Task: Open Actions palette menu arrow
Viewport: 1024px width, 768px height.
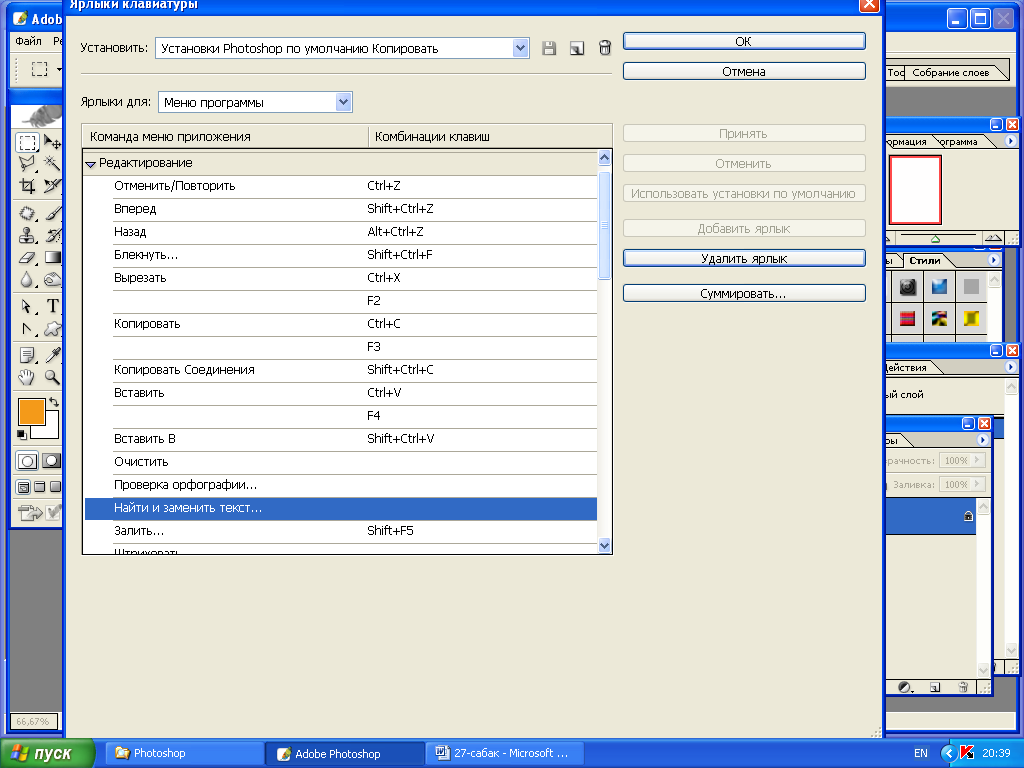Action: (1010, 367)
